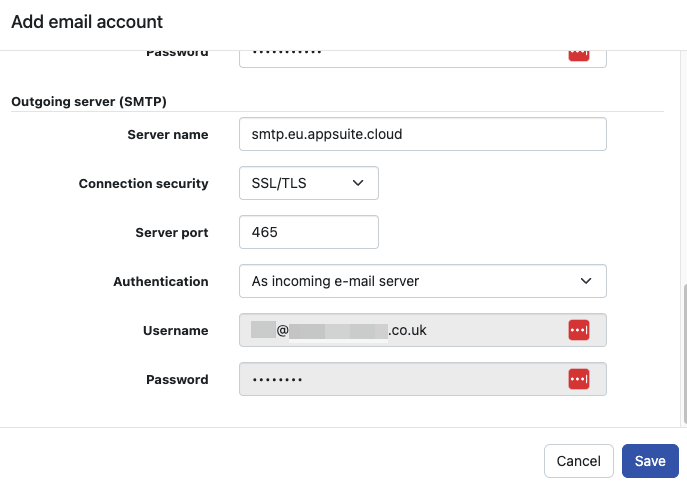Click the greyed-out SMTP Username field
Viewport: 687px width, 489px height.
point(400,330)
